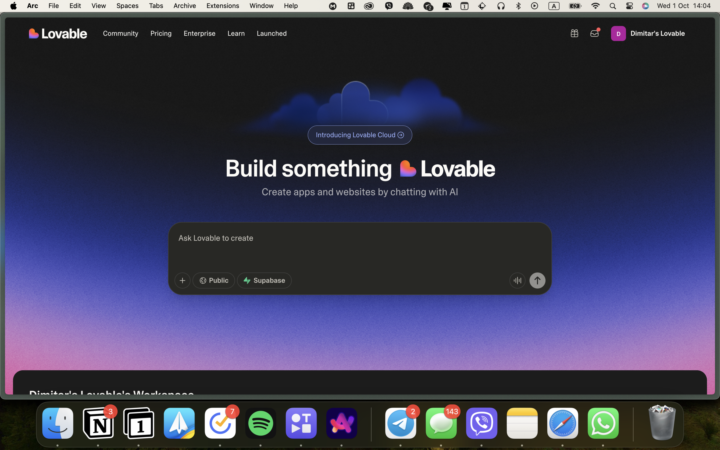The width and height of the screenshot is (720, 450).
Task: Toggle the Supabase integration chip
Action: (x=264, y=281)
